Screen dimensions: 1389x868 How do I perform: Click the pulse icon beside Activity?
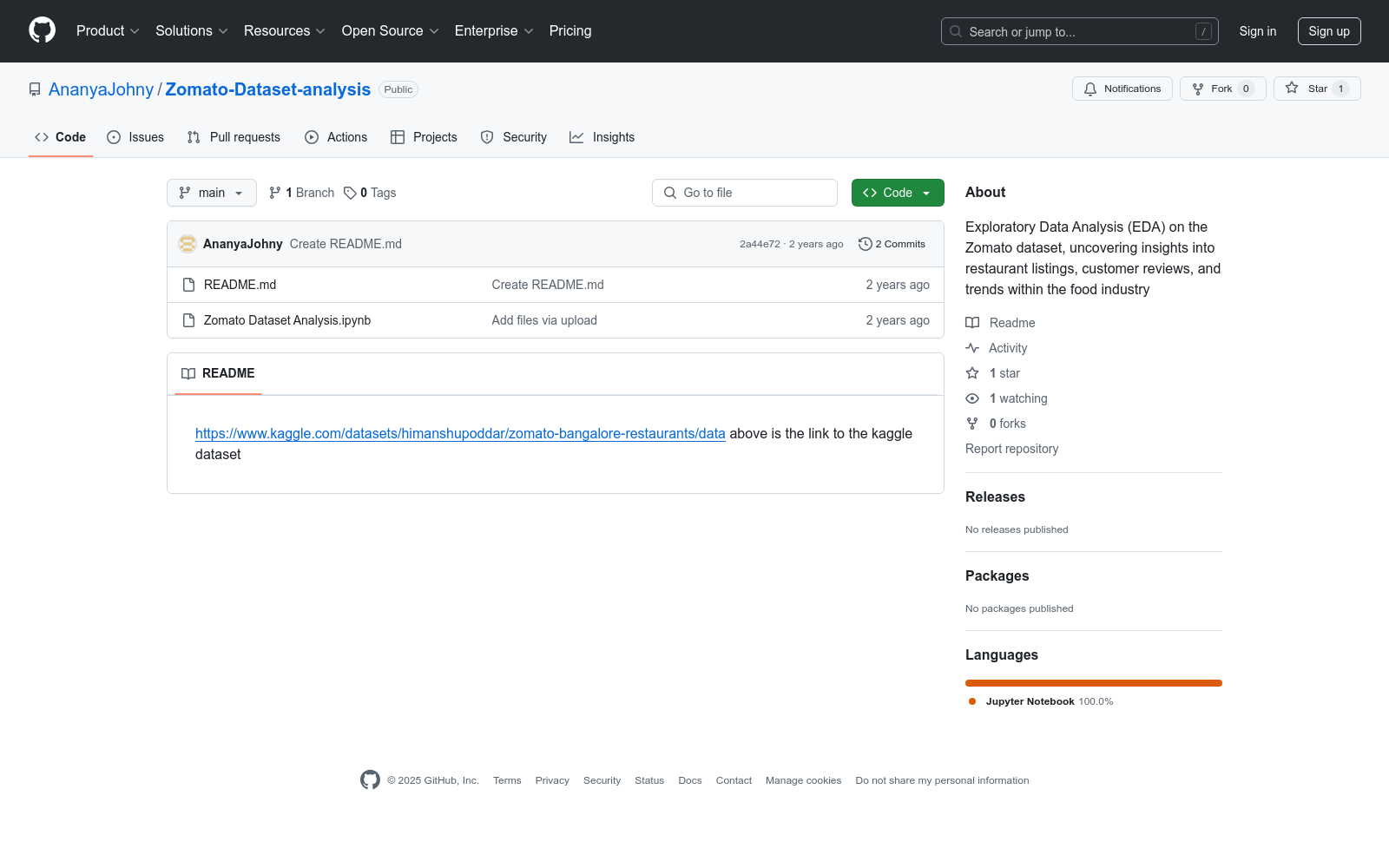(972, 348)
